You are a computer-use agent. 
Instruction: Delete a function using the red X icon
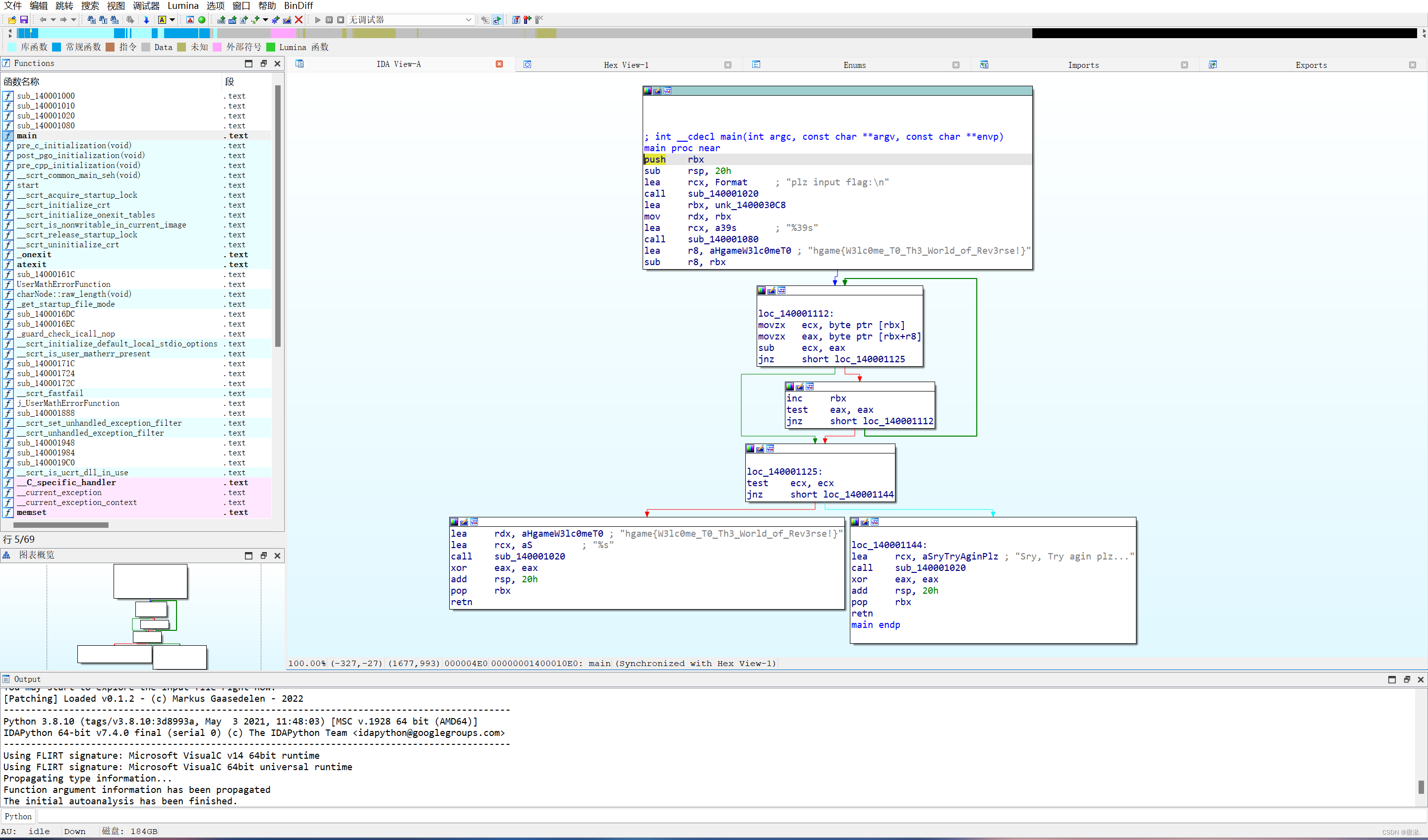(299, 20)
